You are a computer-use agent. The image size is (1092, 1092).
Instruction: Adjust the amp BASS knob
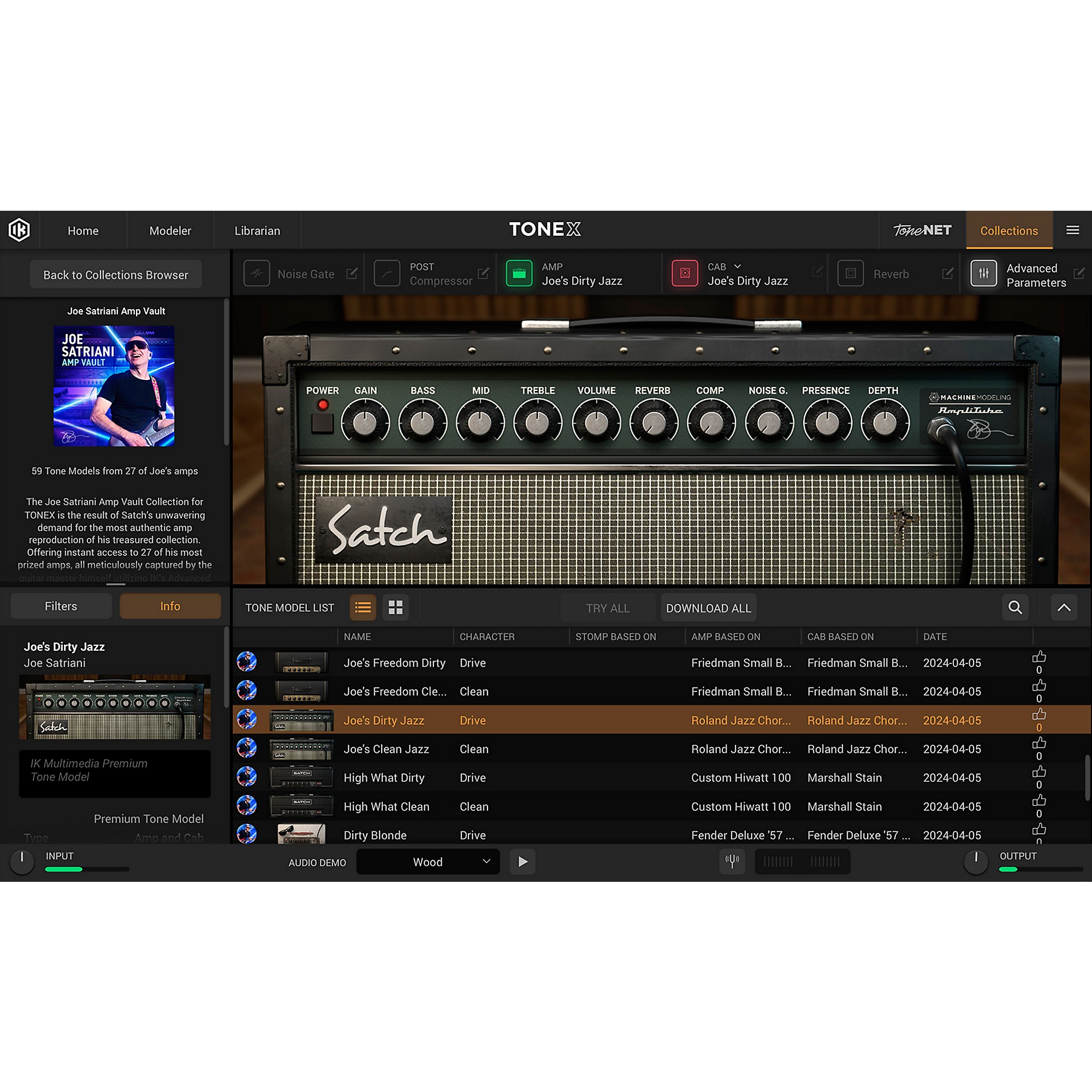422,422
